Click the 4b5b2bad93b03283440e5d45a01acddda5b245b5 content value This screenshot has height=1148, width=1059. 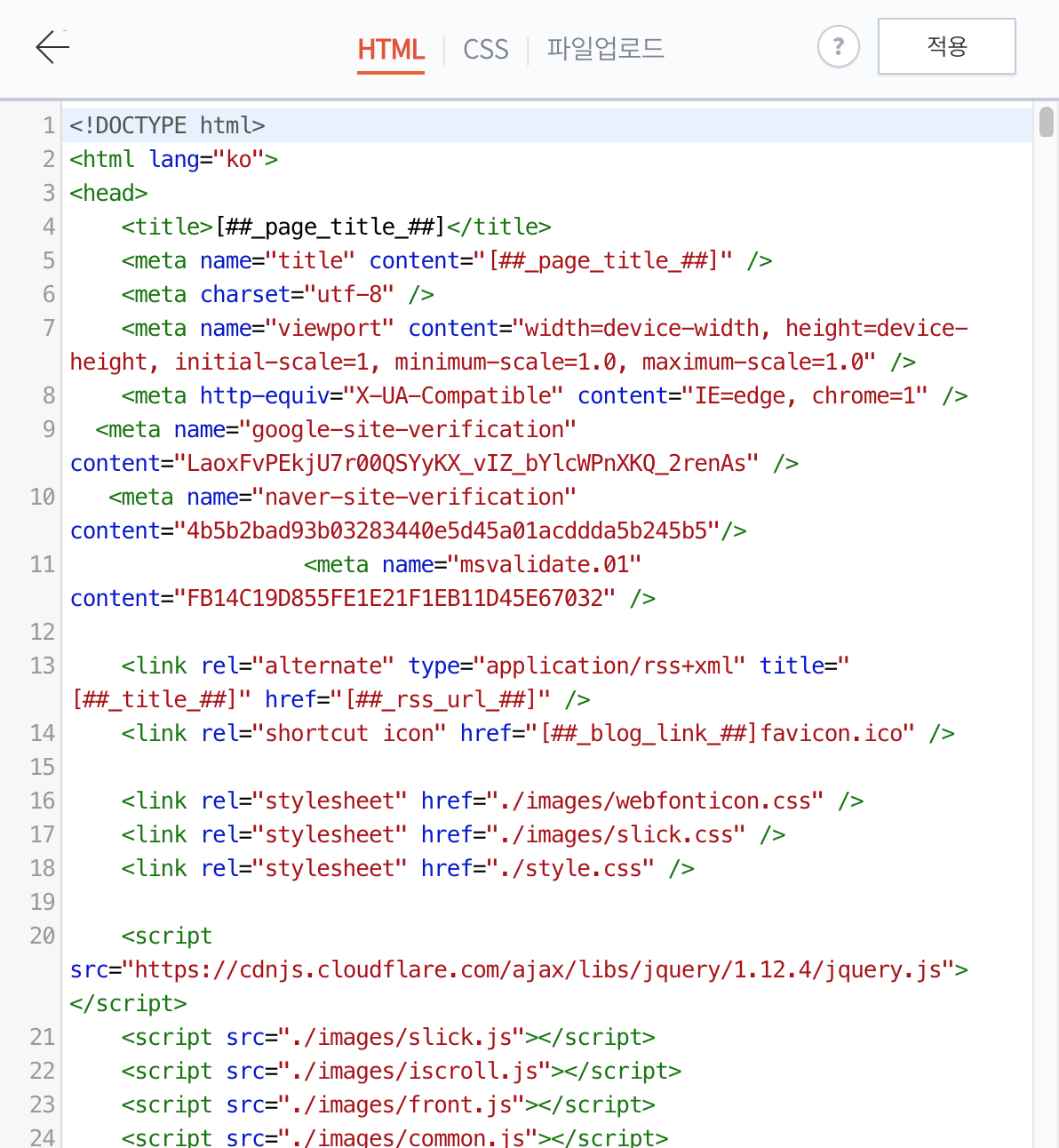pos(447,530)
